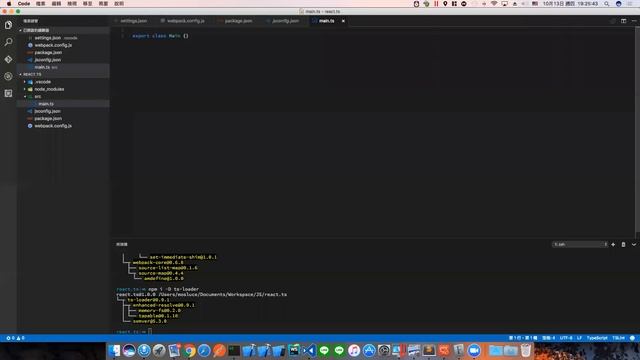Open Zoom from the Dock
The height and width of the screenshot is (360, 640).
pos(474,350)
